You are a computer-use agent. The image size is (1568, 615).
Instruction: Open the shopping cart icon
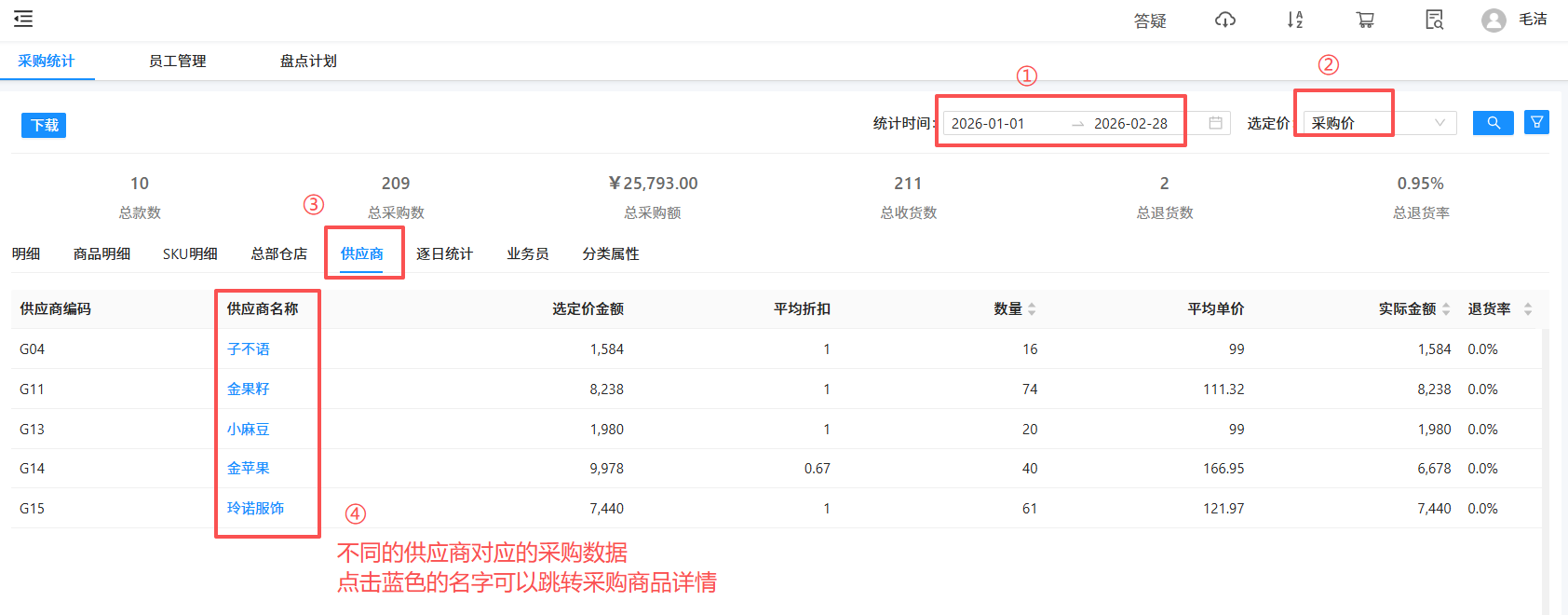[x=1365, y=20]
